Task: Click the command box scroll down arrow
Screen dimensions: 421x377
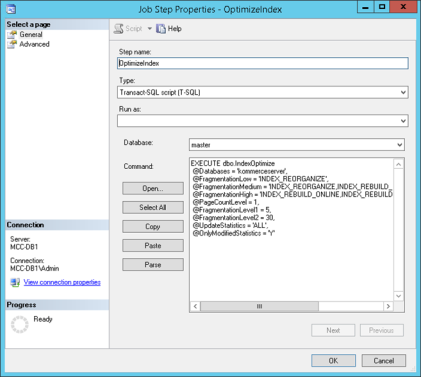Action: [x=399, y=296]
